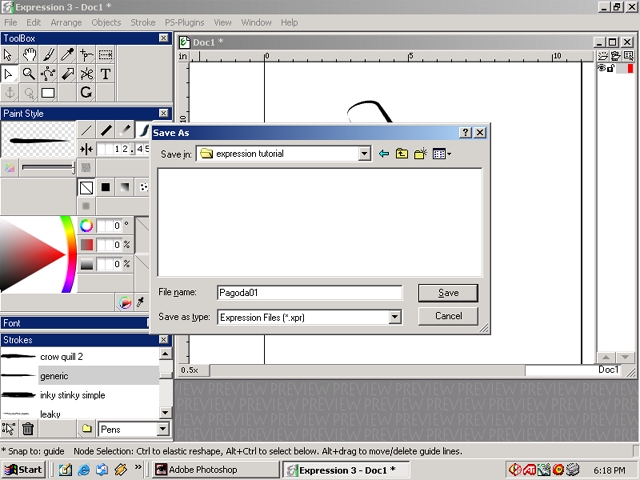Toggle the layer lock icon
This screenshot has height=480, width=640.
611,68
